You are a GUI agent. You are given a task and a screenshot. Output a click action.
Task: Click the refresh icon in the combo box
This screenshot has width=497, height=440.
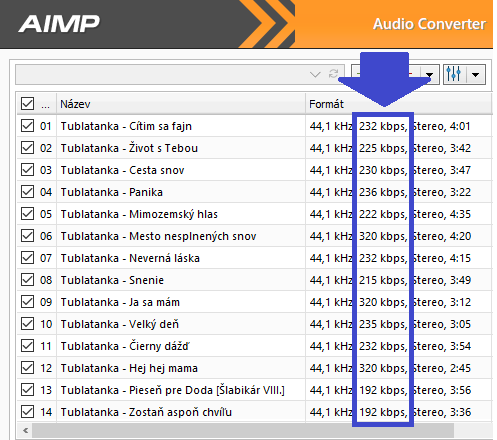coord(334,74)
